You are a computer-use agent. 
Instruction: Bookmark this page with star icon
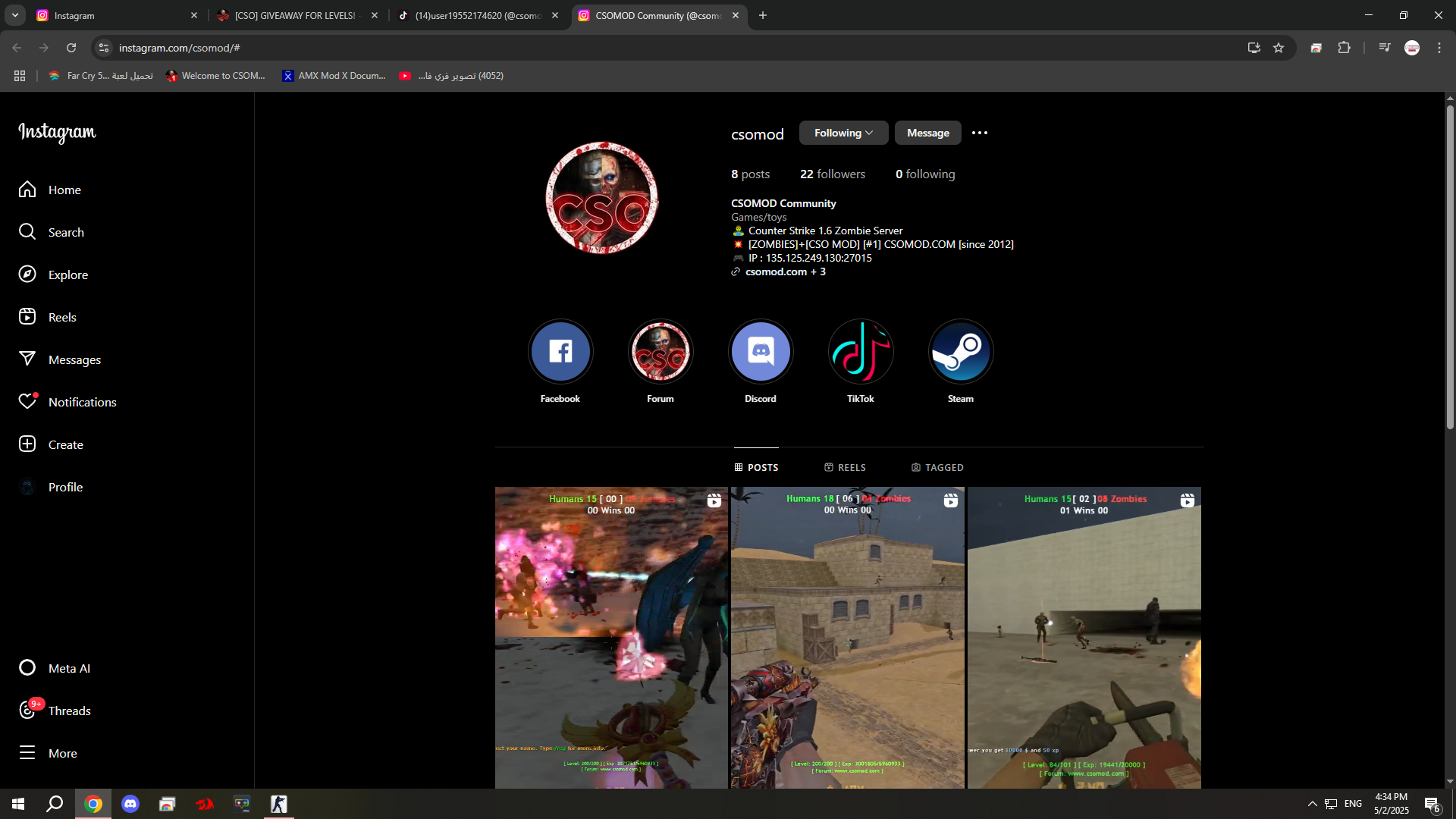1279,48
